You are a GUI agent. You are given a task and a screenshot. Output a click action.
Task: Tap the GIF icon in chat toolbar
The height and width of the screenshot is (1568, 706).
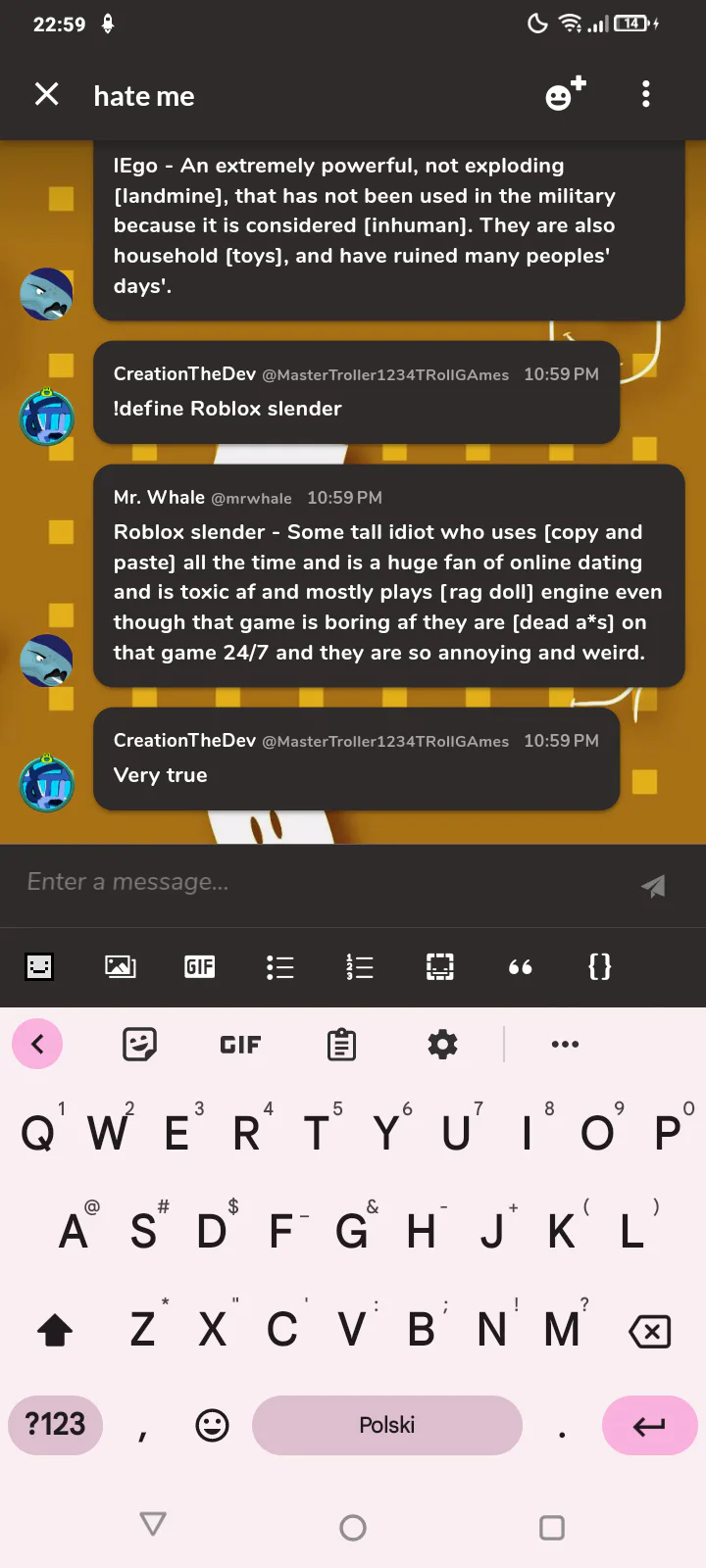pos(200,967)
